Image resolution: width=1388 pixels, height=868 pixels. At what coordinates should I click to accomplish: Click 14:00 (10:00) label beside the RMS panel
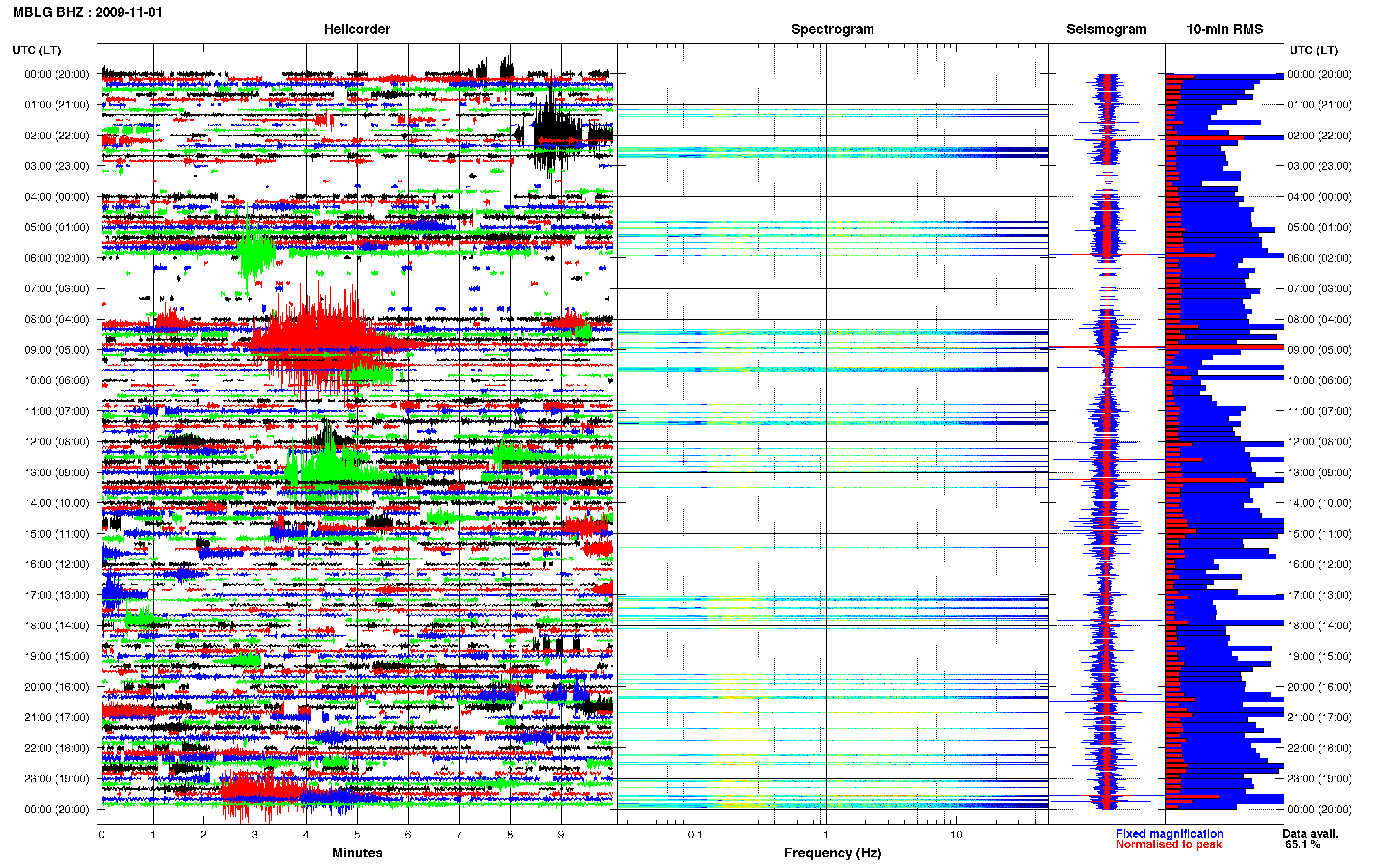pos(1320,503)
